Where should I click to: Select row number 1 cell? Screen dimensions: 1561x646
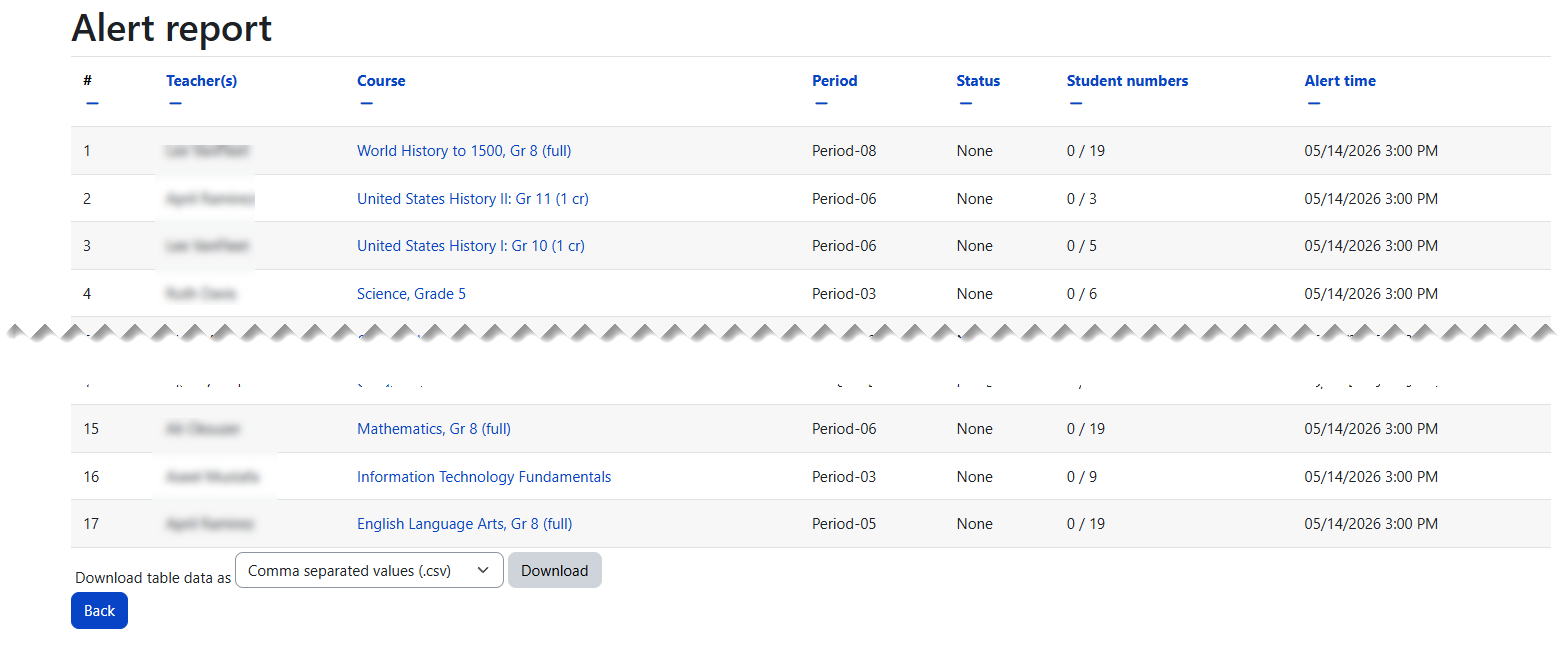[x=87, y=151]
